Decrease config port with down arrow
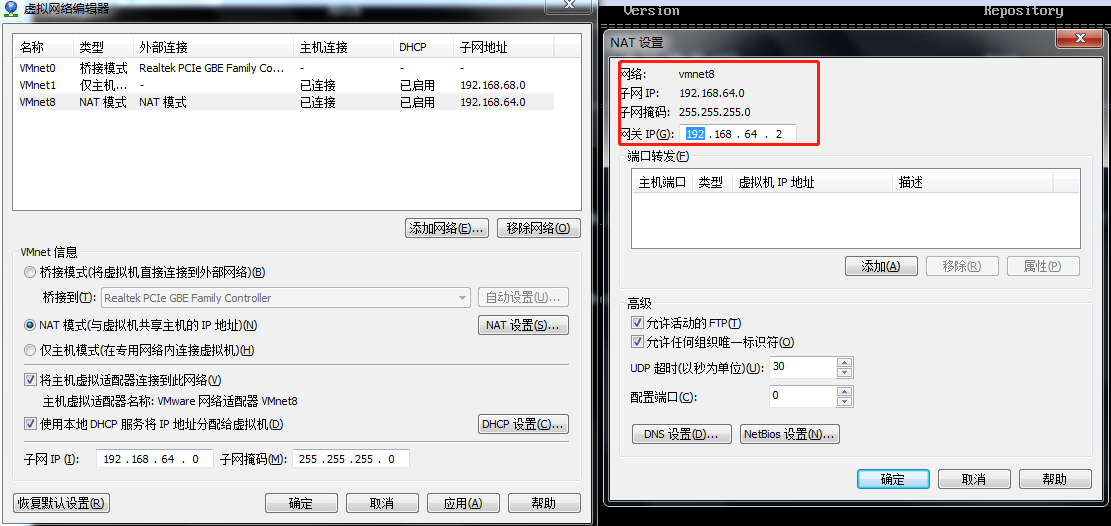Image resolution: width=1111 pixels, height=526 pixels. (844, 402)
